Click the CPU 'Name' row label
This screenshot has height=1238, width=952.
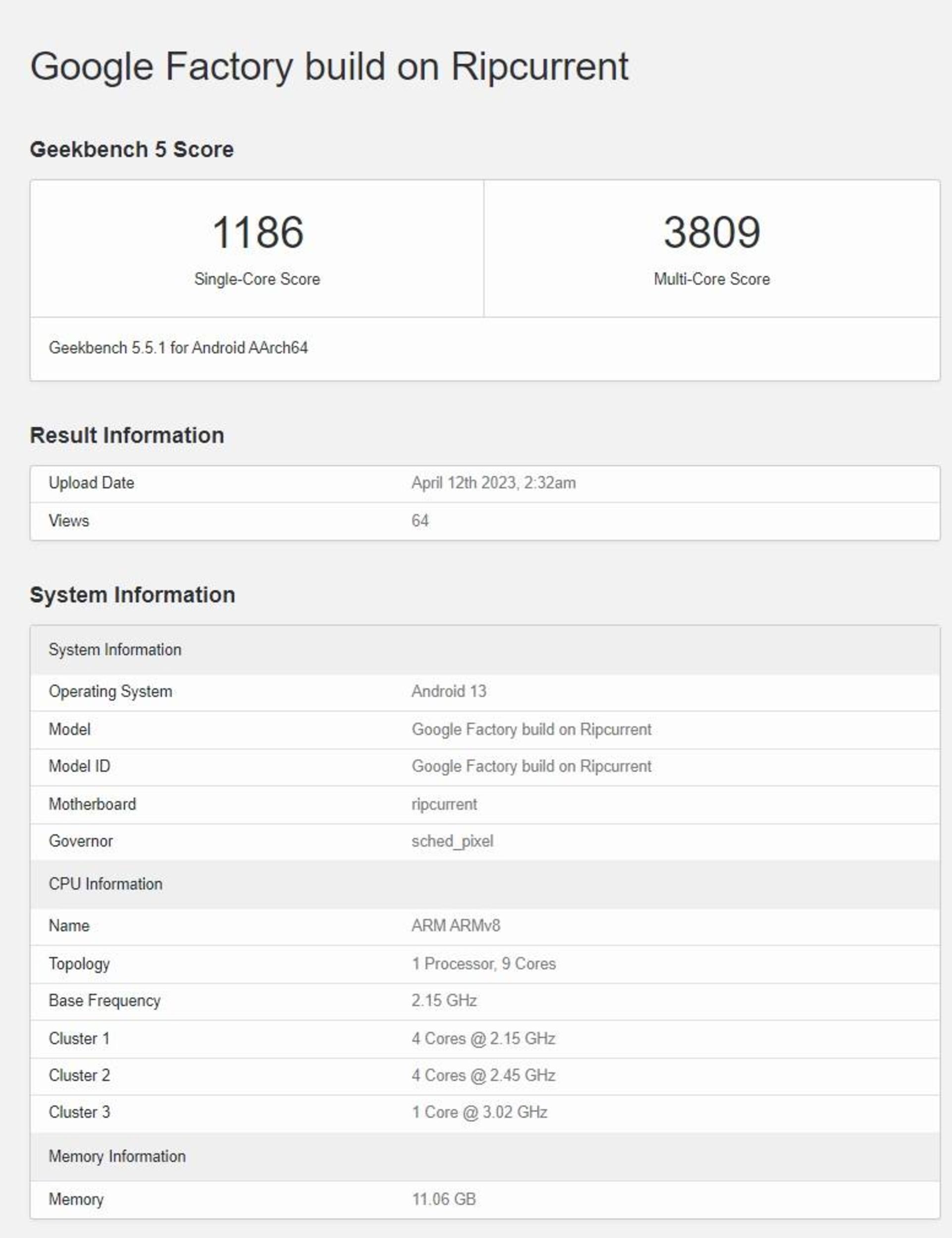coord(69,926)
